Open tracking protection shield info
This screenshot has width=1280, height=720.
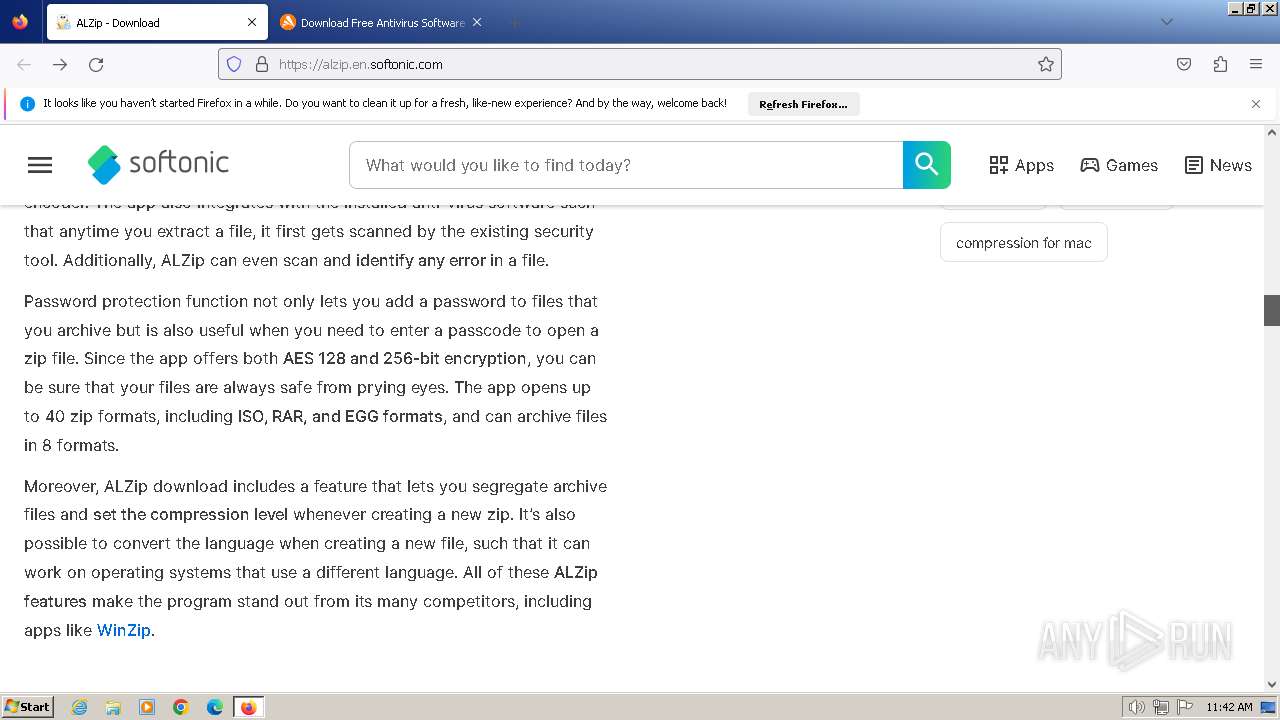coord(234,64)
